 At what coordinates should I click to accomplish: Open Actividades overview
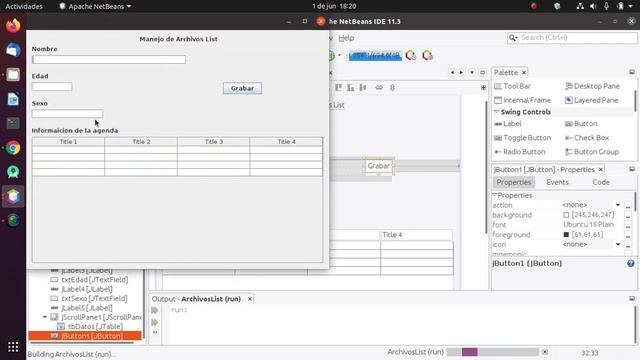click(24, 6)
